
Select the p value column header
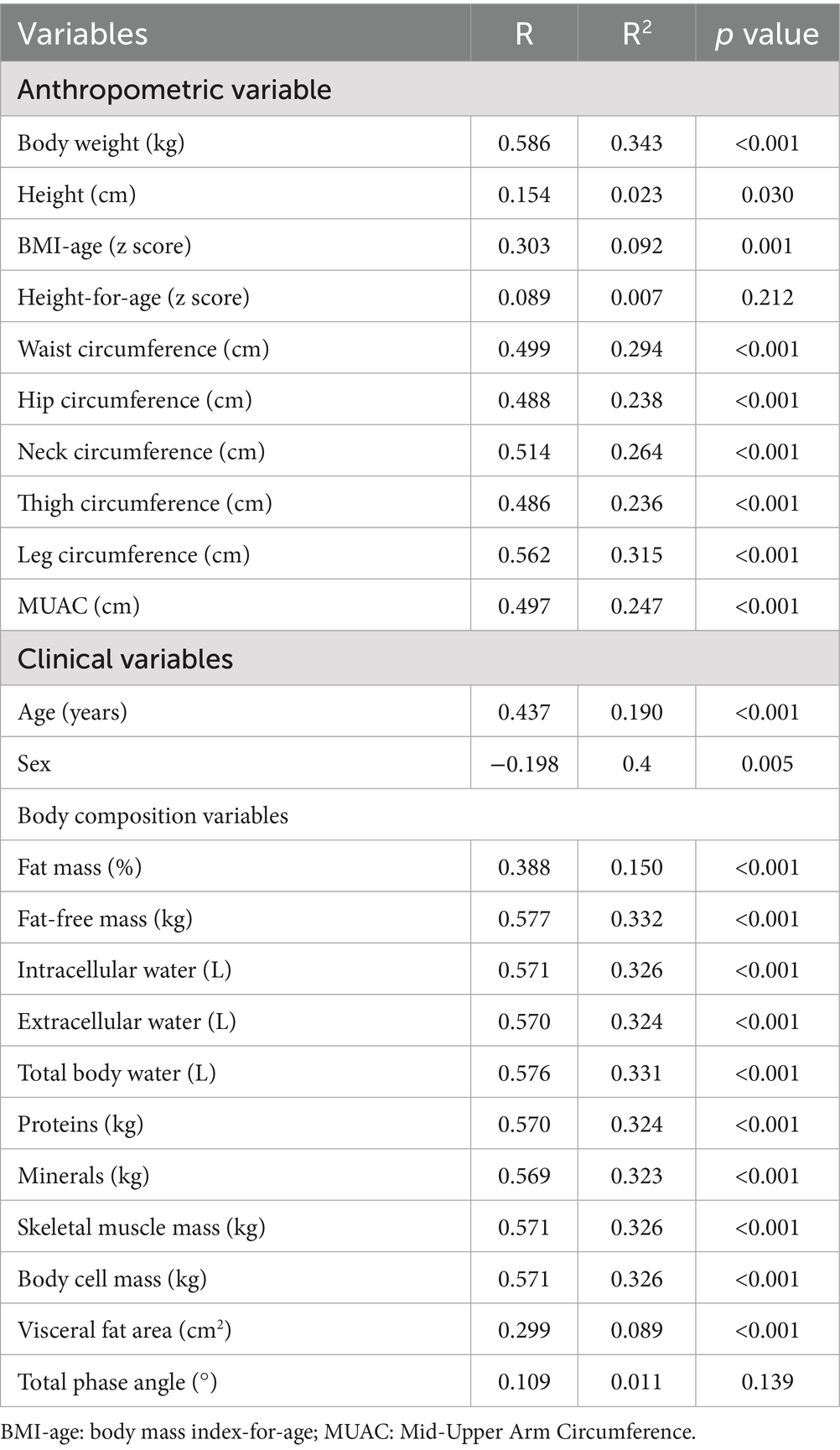[767, 34]
